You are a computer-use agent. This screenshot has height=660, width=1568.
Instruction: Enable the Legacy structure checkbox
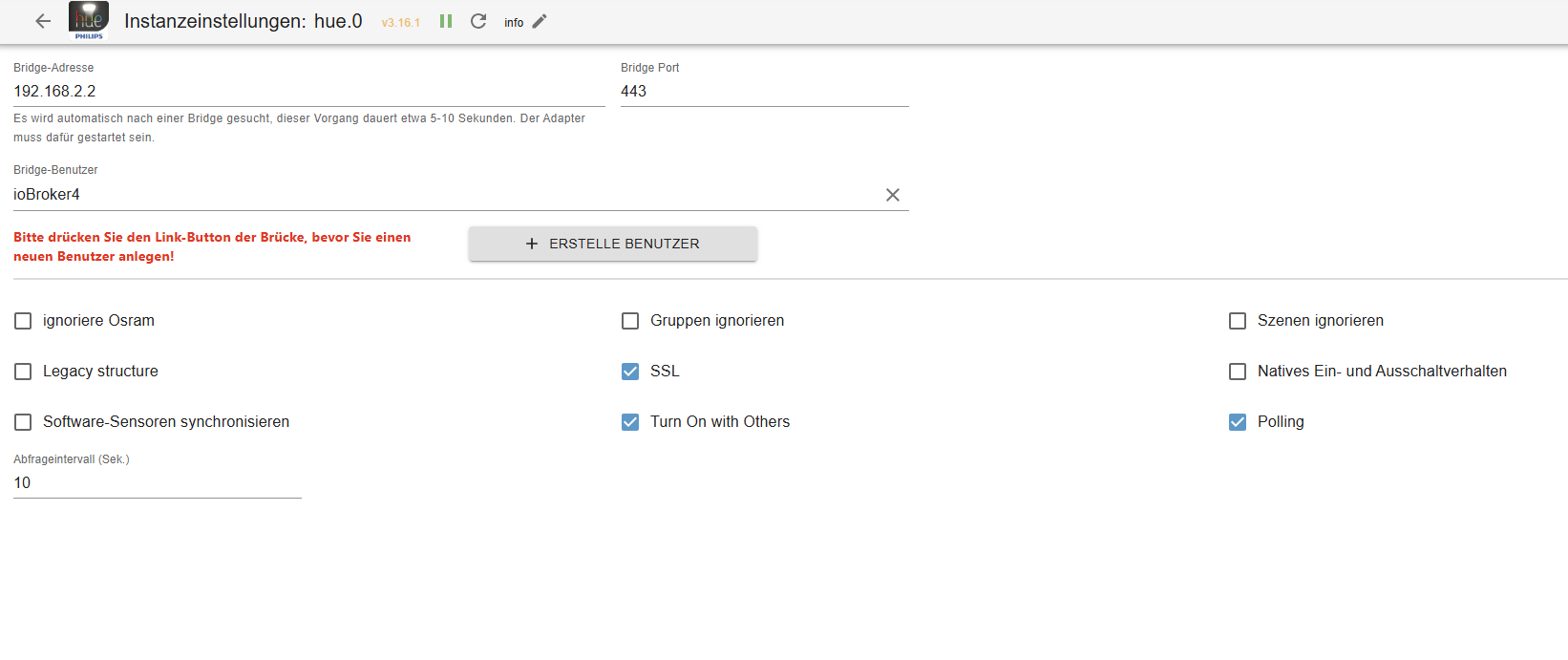[x=23, y=372]
